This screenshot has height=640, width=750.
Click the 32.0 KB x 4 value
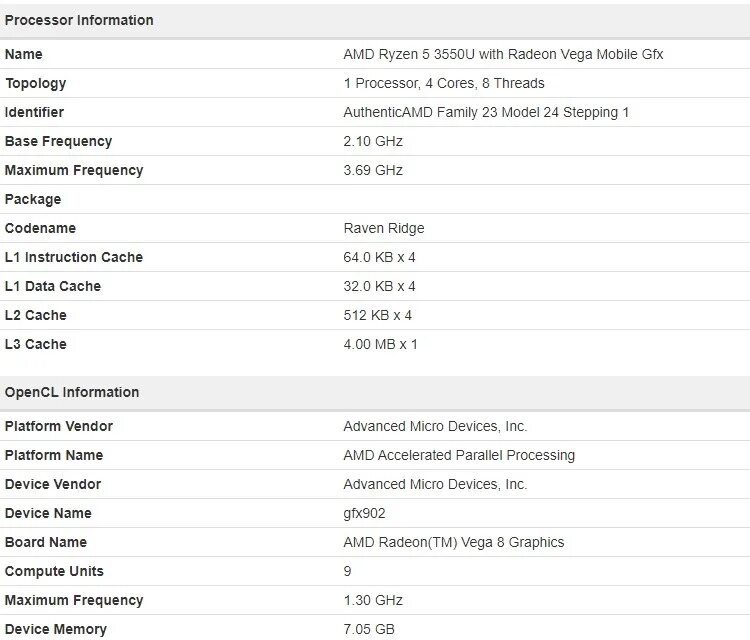click(x=379, y=286)
